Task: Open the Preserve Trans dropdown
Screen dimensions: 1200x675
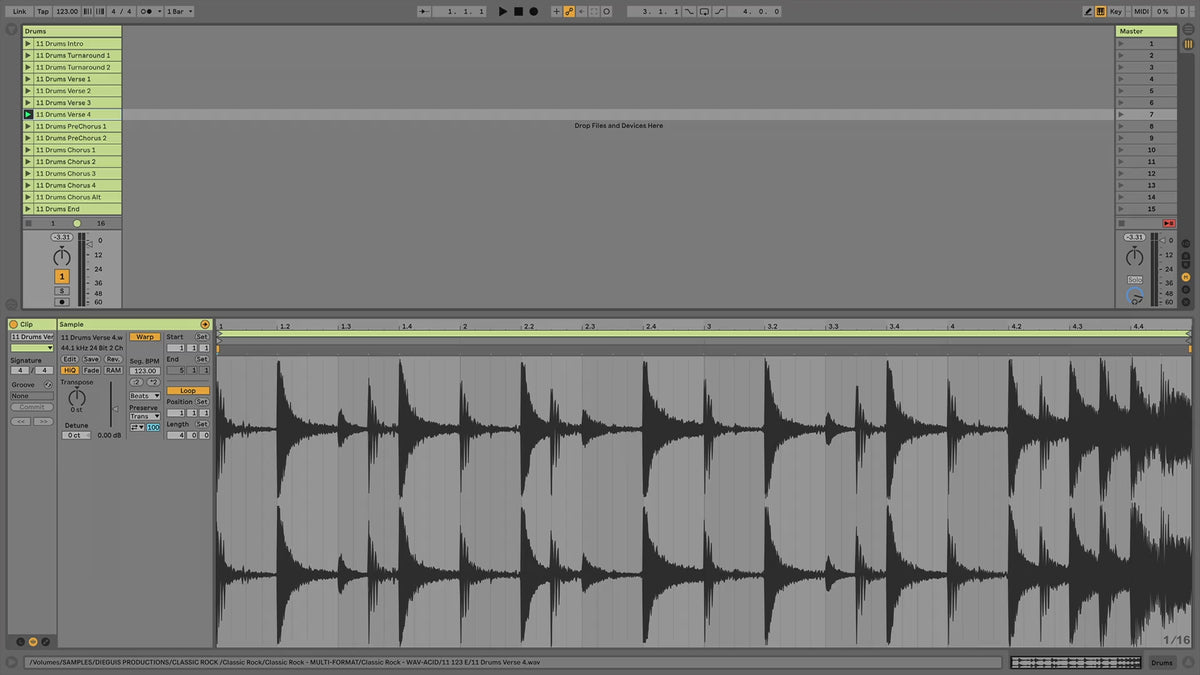Action: click(145, 416)
